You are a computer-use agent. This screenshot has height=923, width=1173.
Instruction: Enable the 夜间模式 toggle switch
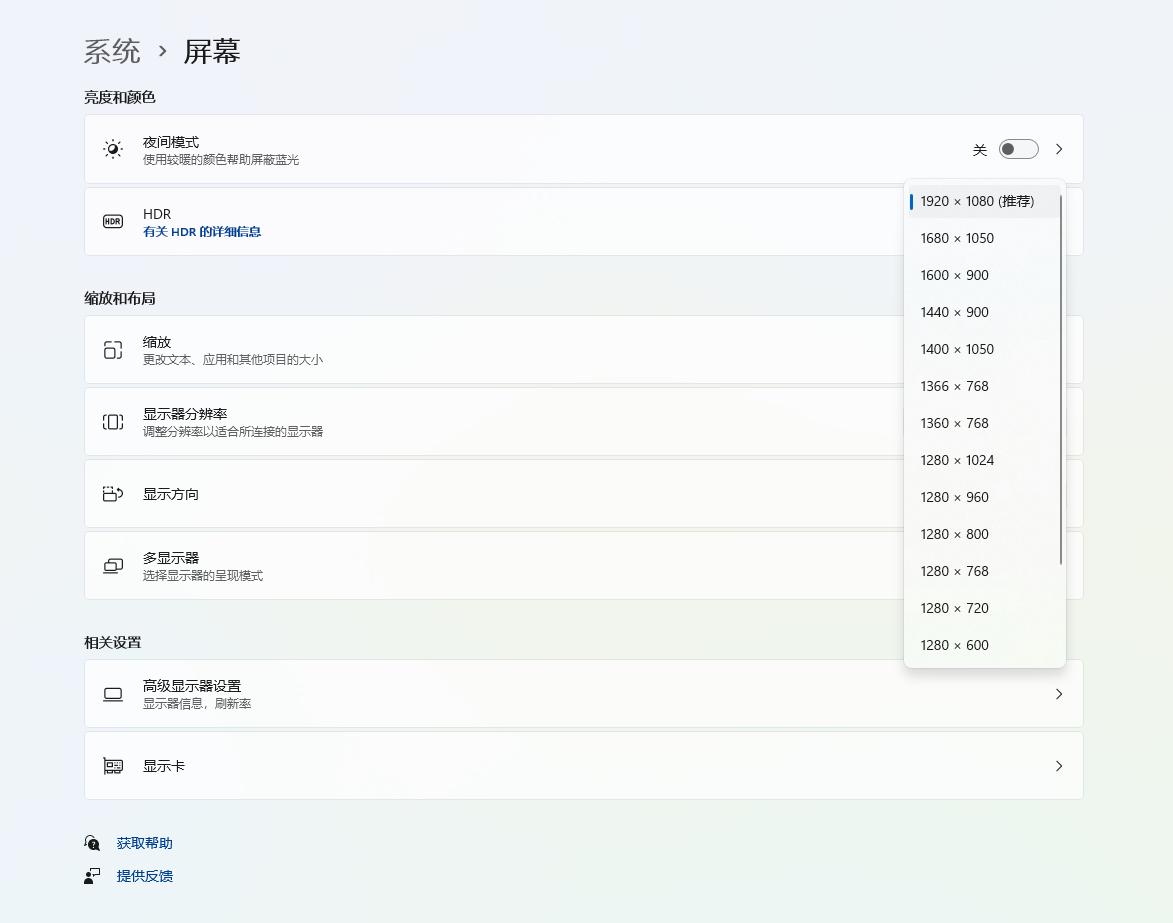[1018, 148]
